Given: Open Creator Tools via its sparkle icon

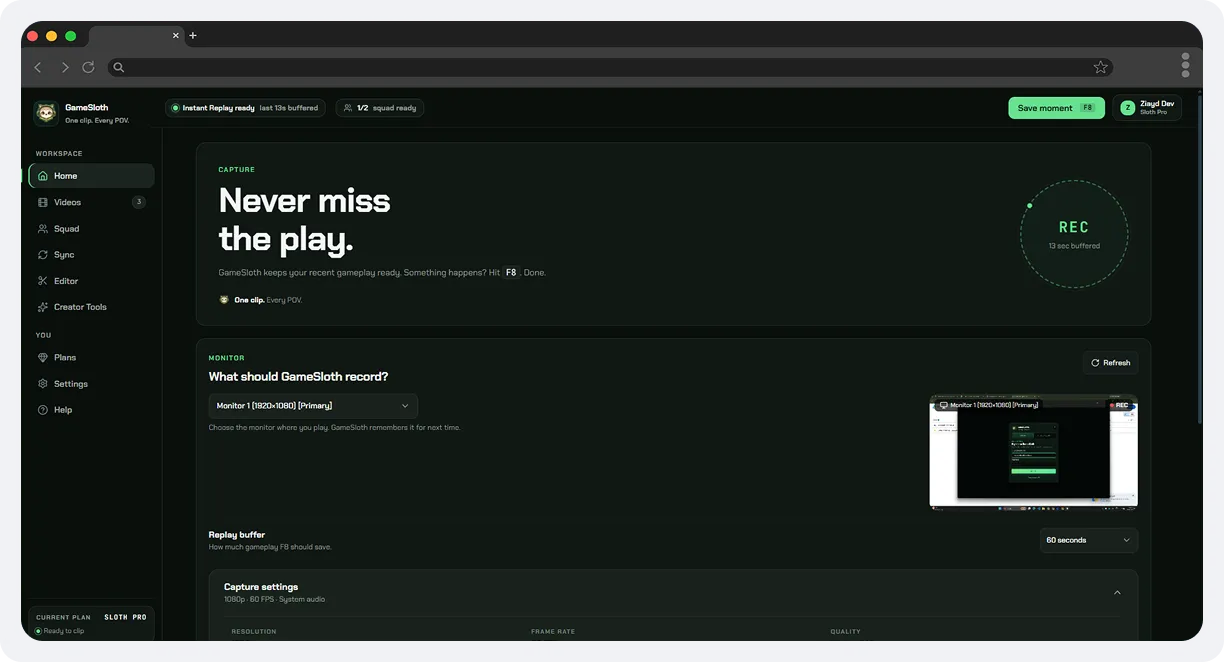Looking at the screenshot, I should (x=43, y=307).
